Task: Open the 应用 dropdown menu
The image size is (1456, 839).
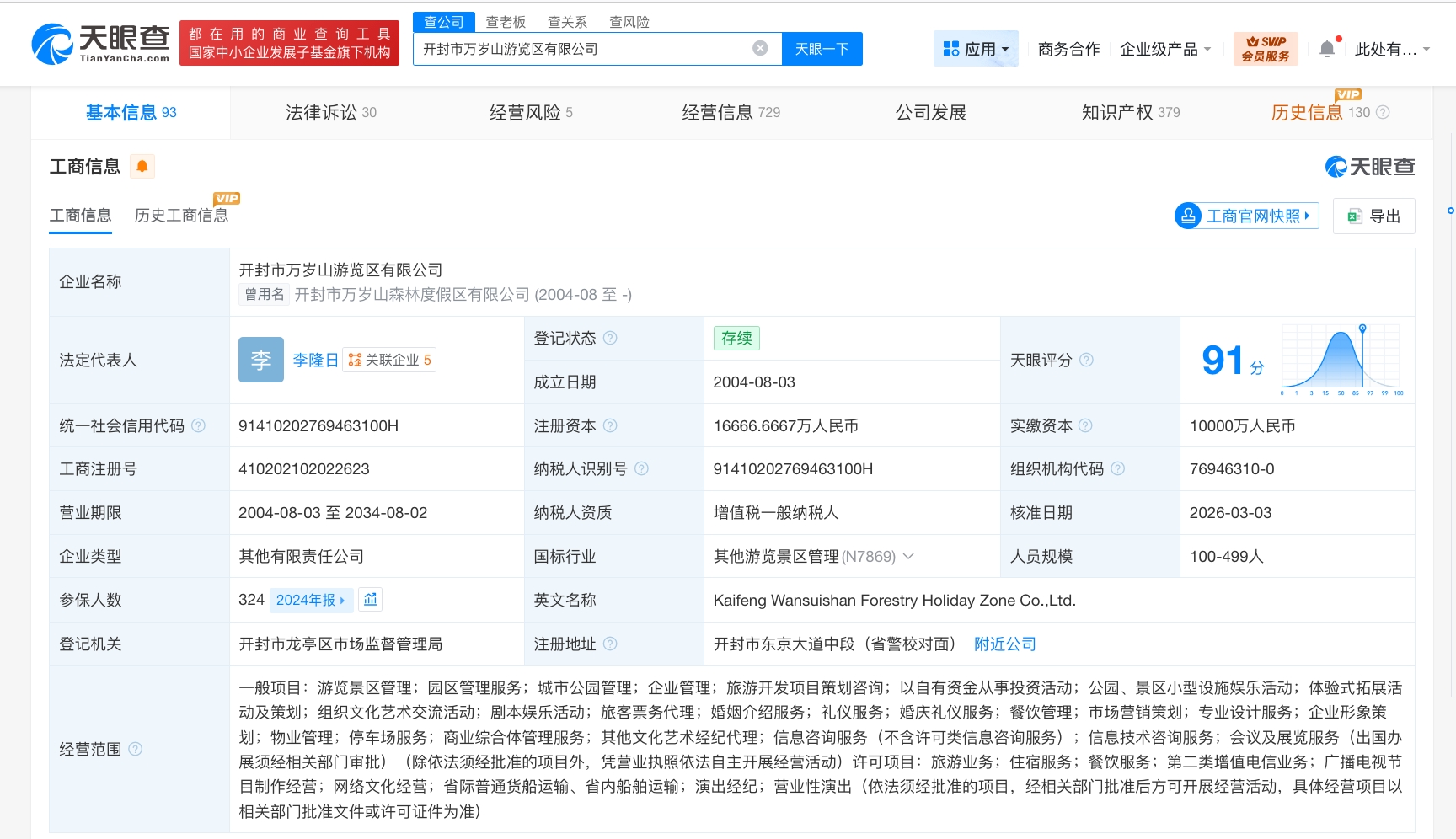Action: click(x=976, y=48)
